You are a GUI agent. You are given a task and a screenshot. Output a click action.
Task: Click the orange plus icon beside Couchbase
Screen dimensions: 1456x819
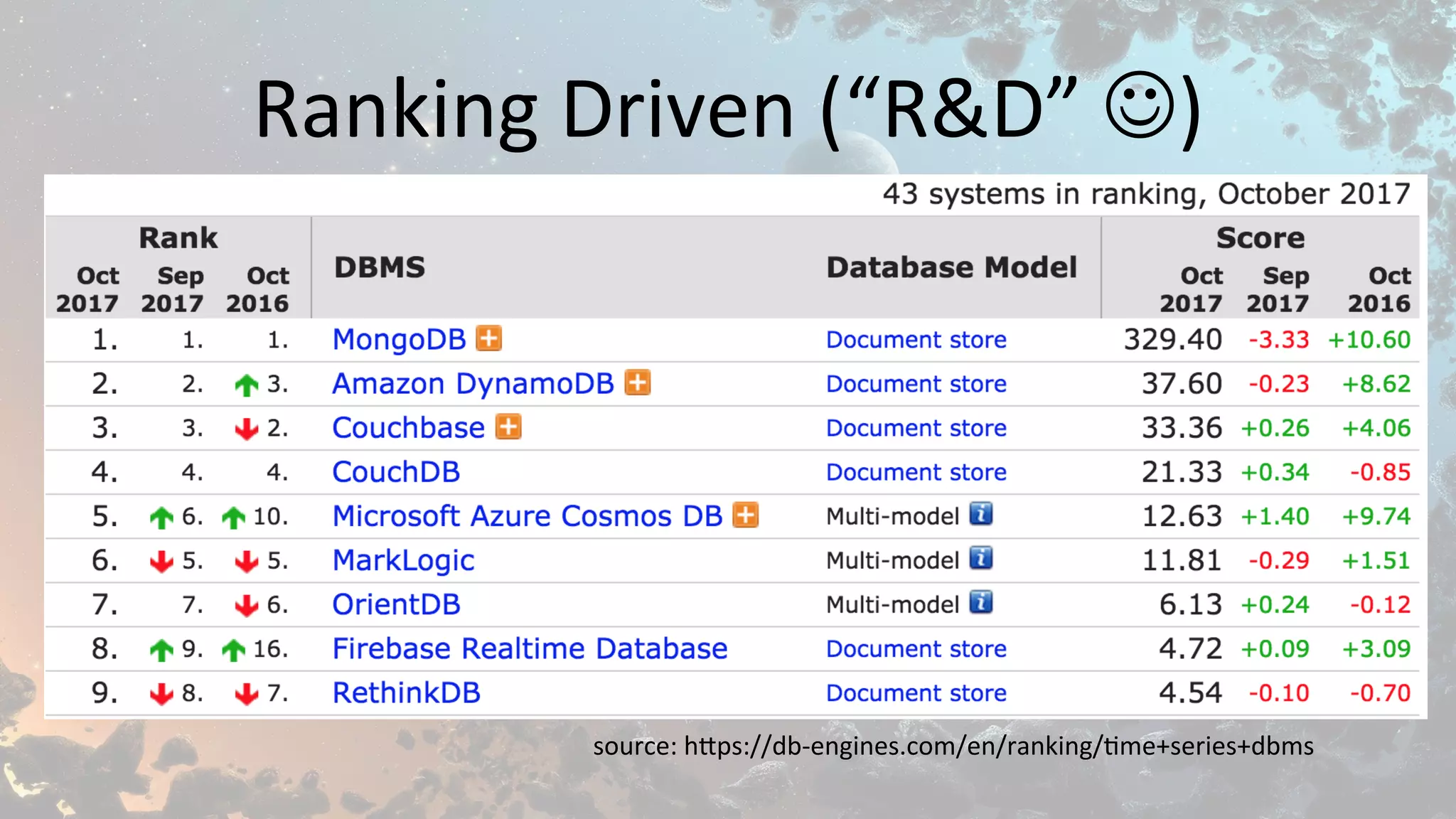pyautogui.click(x=508, y=427)
